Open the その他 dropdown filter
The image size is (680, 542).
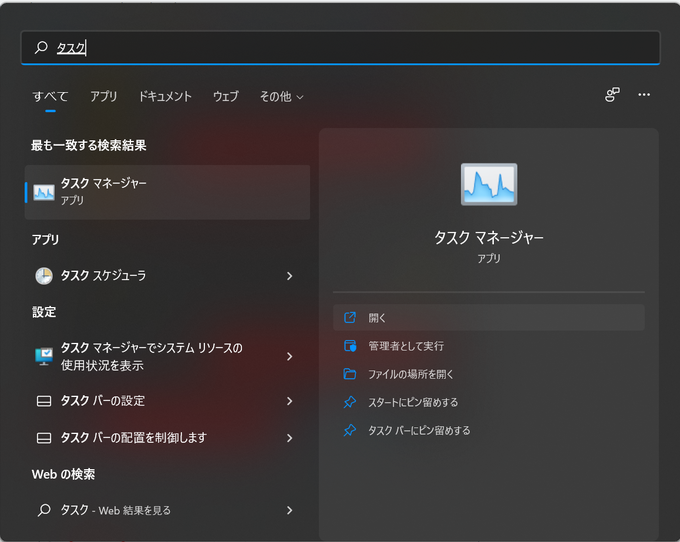click(x=281, y=96)
